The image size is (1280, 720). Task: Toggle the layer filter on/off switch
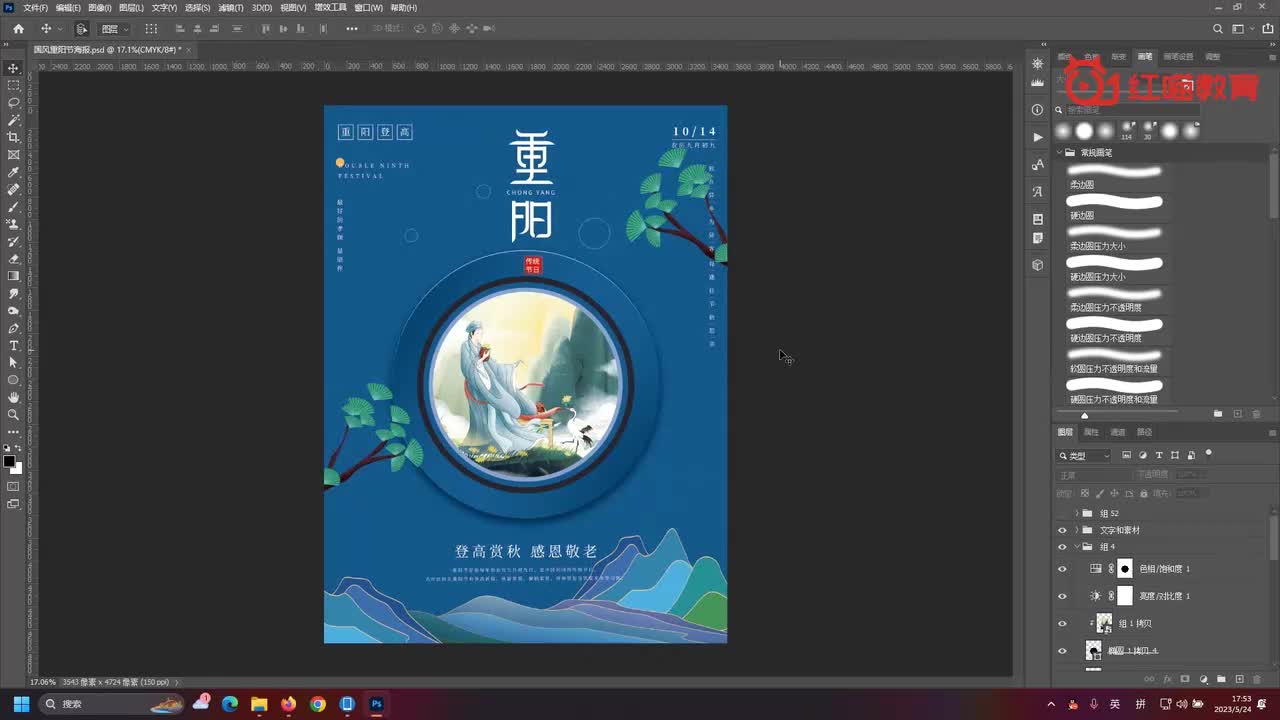[x=1208, y=454]
